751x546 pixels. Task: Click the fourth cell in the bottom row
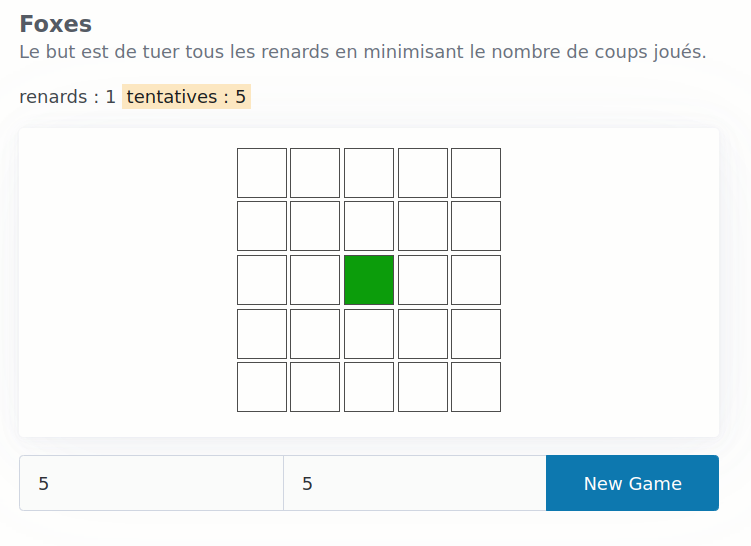tap(423, 387)
